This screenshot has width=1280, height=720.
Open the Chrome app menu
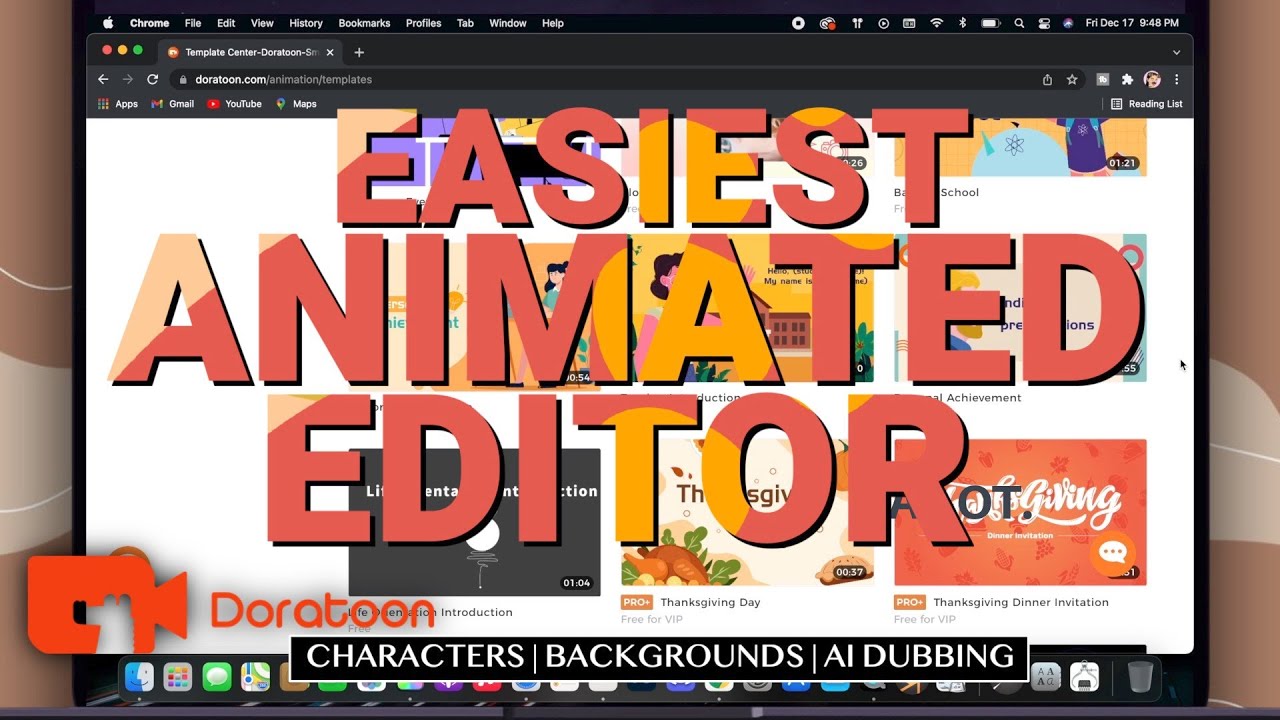[149, 23]
